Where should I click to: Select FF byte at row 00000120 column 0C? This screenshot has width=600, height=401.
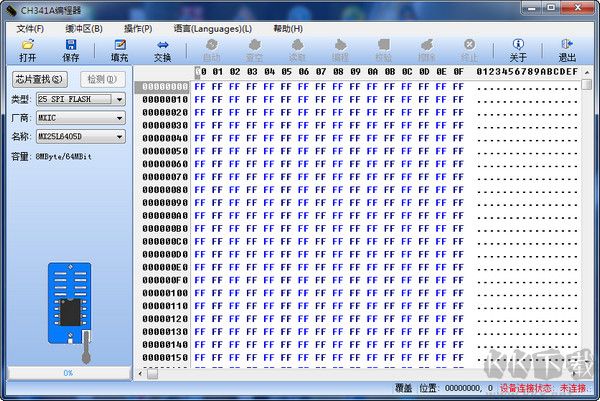[x=407, y=319]
